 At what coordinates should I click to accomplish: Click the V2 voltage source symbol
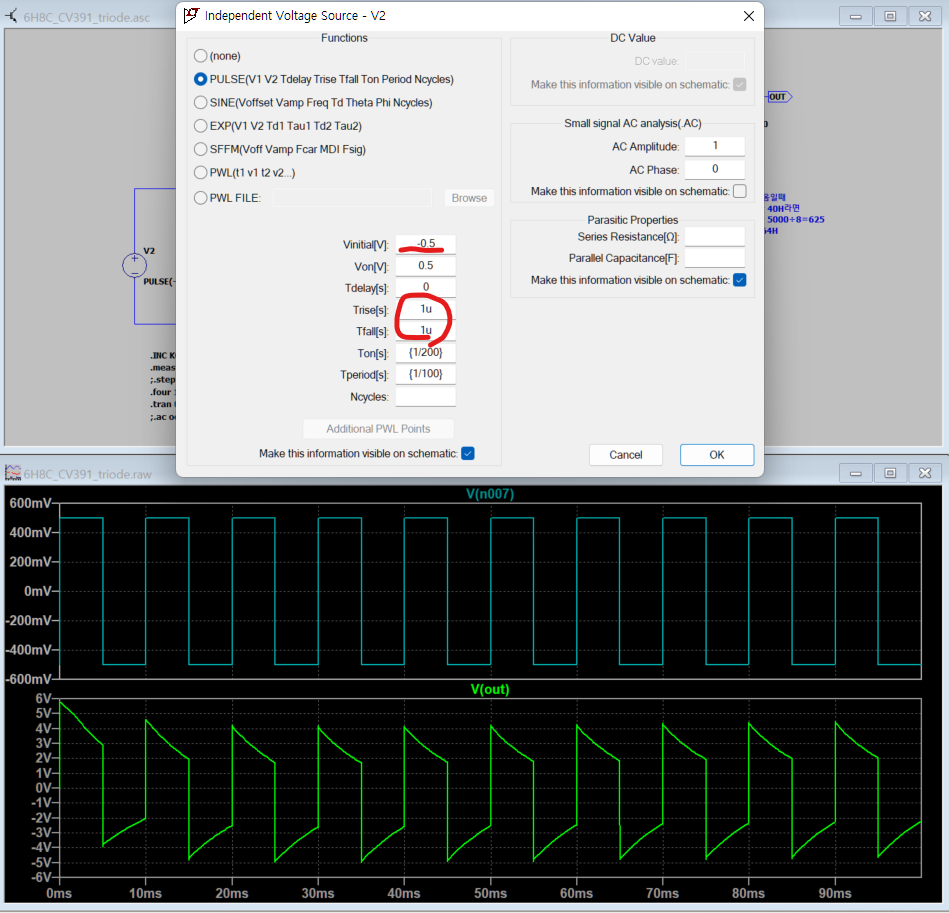[x=134, y=265]
